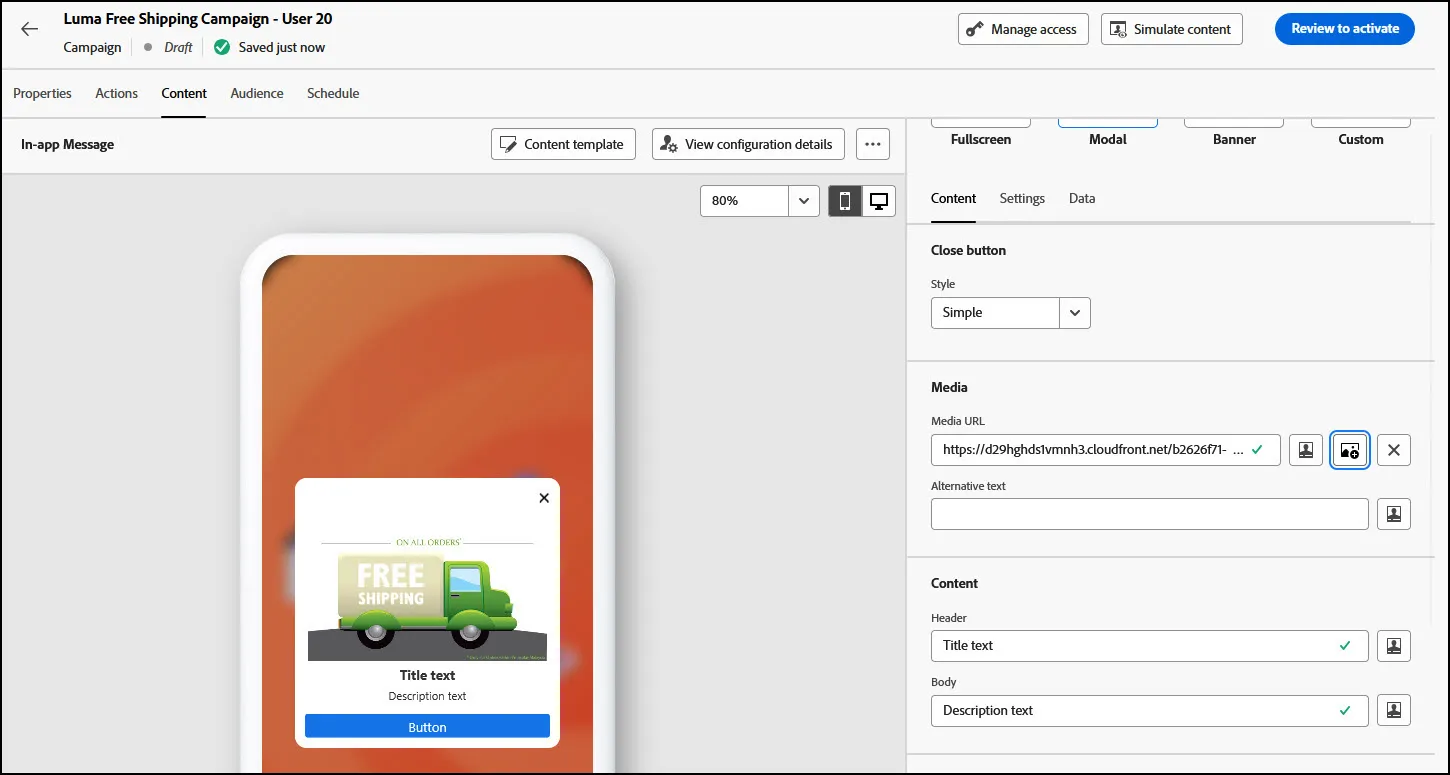Clear the Media URL with X button
Viewport: 1450px width, 775px height.
(x=1394, y=450)
